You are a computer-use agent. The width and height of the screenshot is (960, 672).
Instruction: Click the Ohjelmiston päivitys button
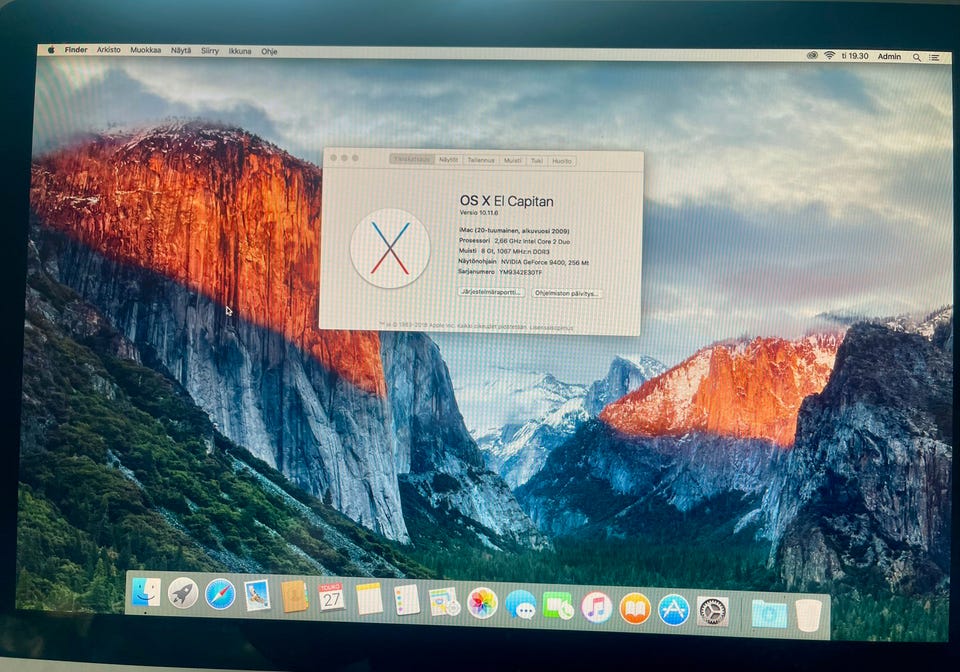pyautogui.click(x=566, y=293)
